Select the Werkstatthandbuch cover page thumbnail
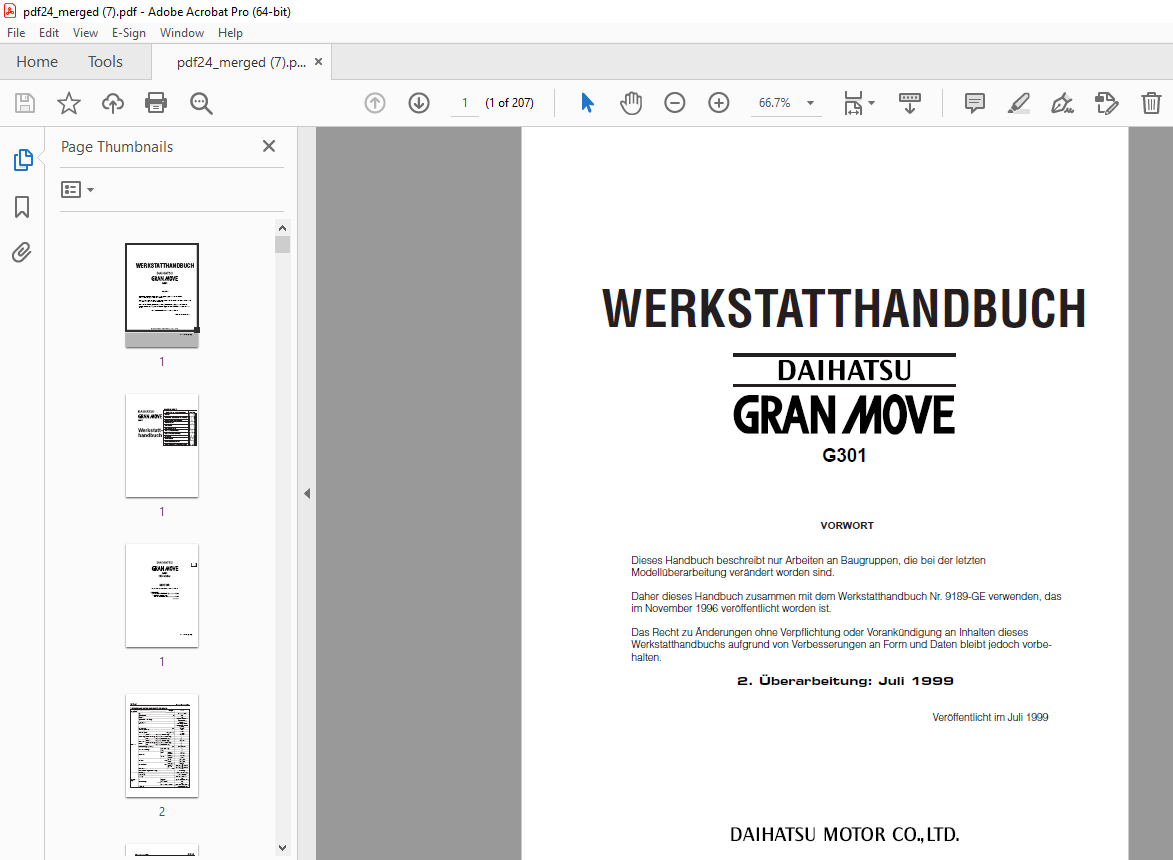Screen dimensions: 1173x860 click(162, 295)
